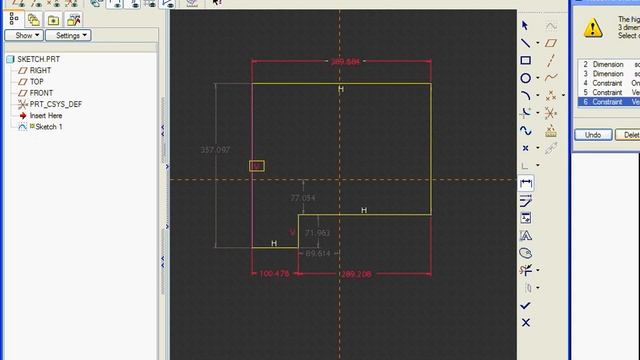Screen dimensions: 640x360
Task: Click the Analysis feature icon
Action: point(551,131)
